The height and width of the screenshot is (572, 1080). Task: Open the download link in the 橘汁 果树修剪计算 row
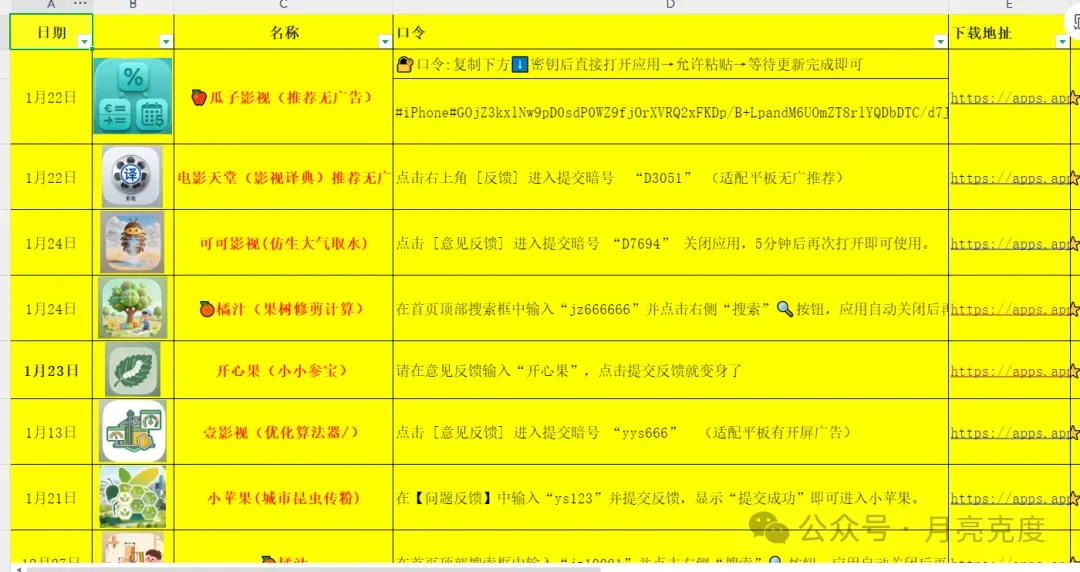1010,309
